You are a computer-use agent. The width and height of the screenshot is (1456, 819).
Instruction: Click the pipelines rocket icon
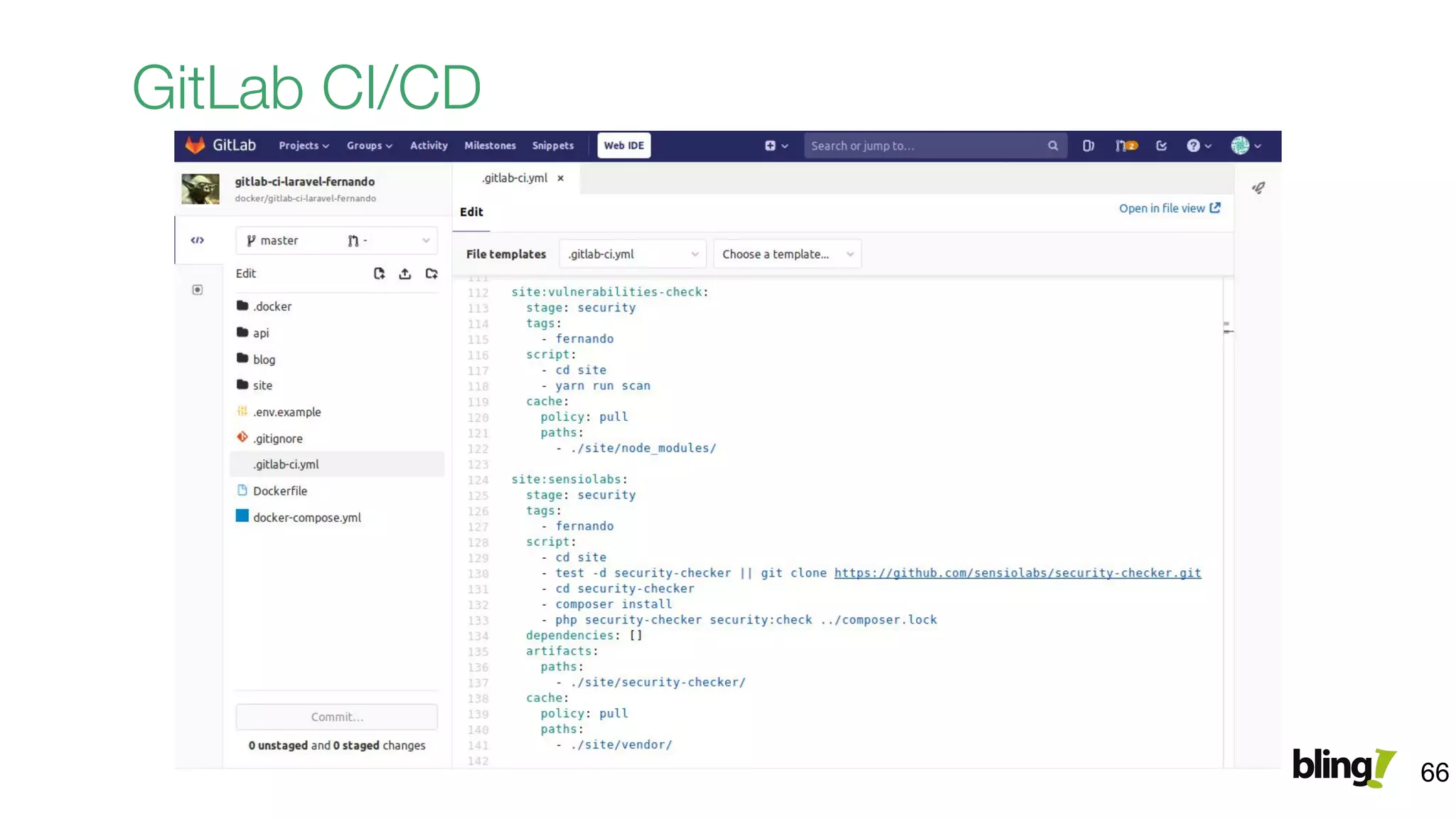[x=1258, y=188]
